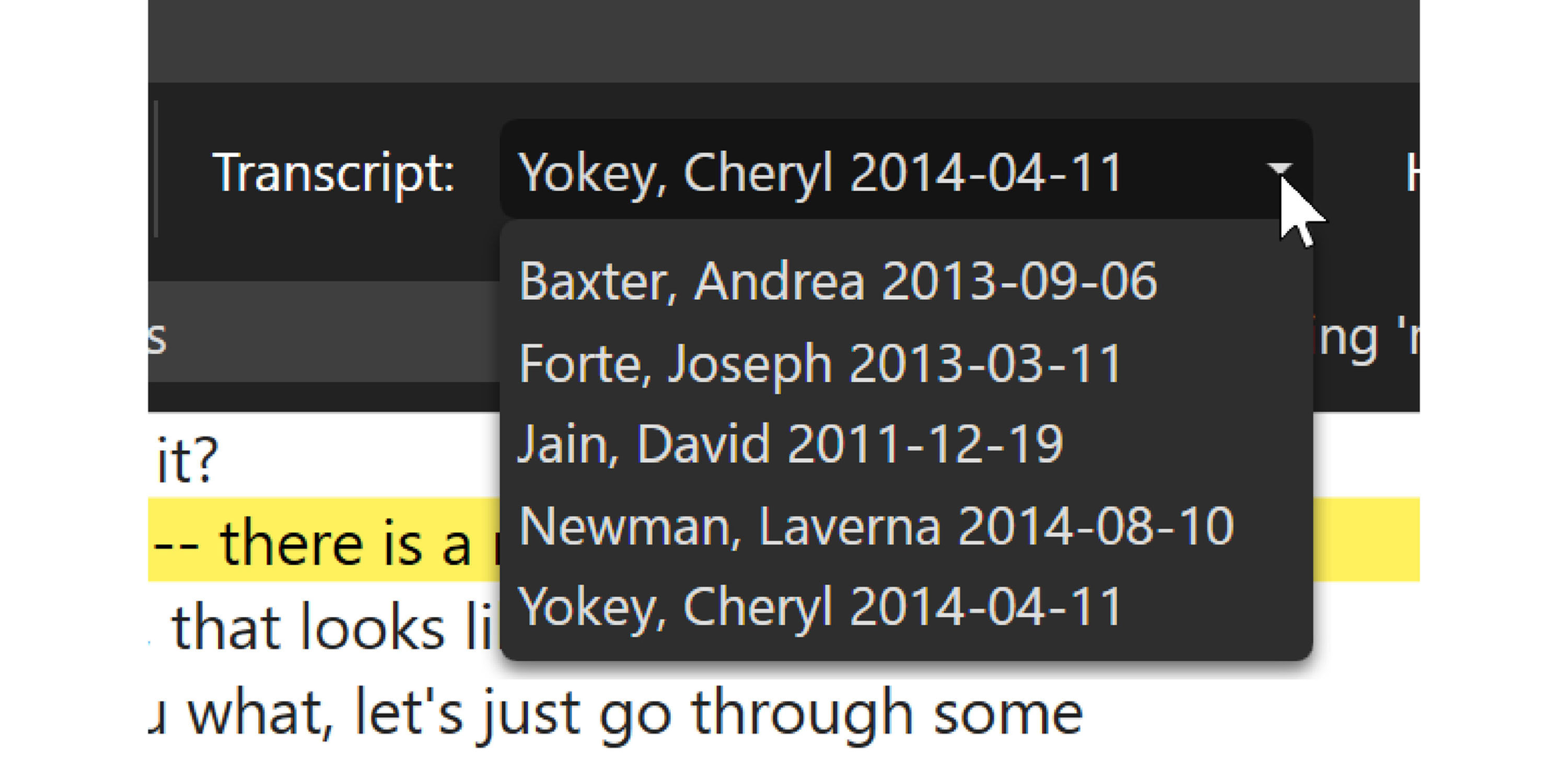The width and height of the screenshot is (1568, 784).
Task: Click the word "some" in the bottom line
Action: pyautogui.click(x=1007, y=713)
